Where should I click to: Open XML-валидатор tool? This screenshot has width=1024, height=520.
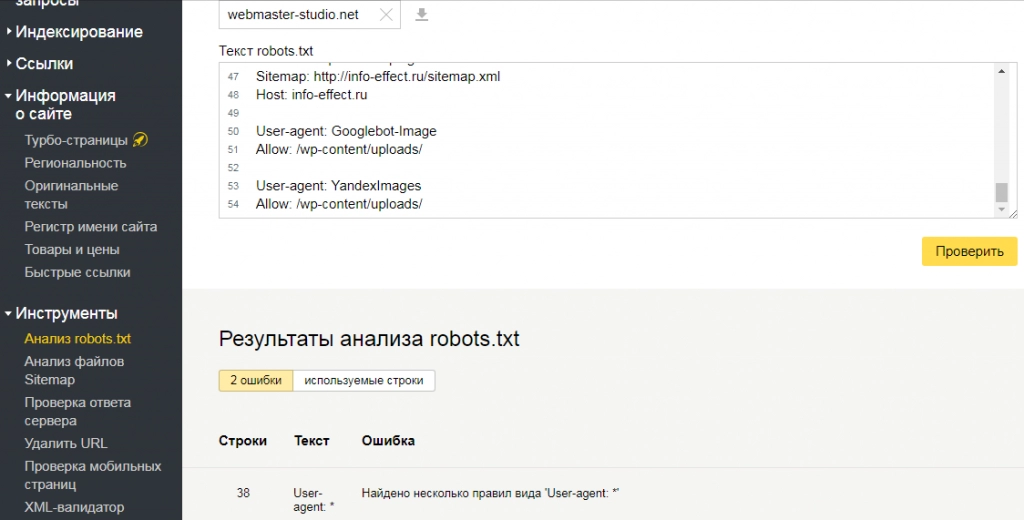coord(74,507)
